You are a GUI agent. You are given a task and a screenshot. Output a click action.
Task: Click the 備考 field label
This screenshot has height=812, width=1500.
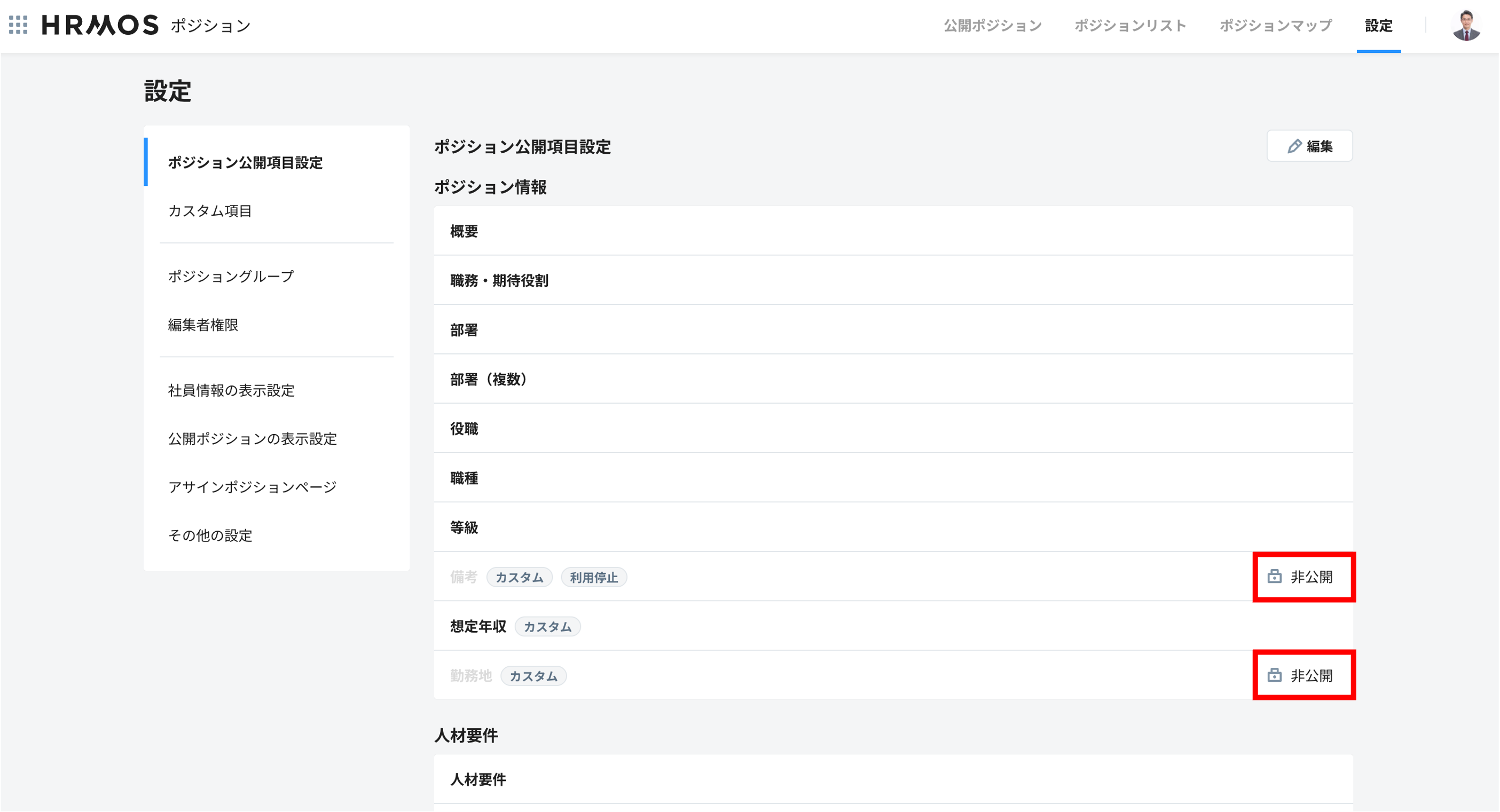click(464, 577)
